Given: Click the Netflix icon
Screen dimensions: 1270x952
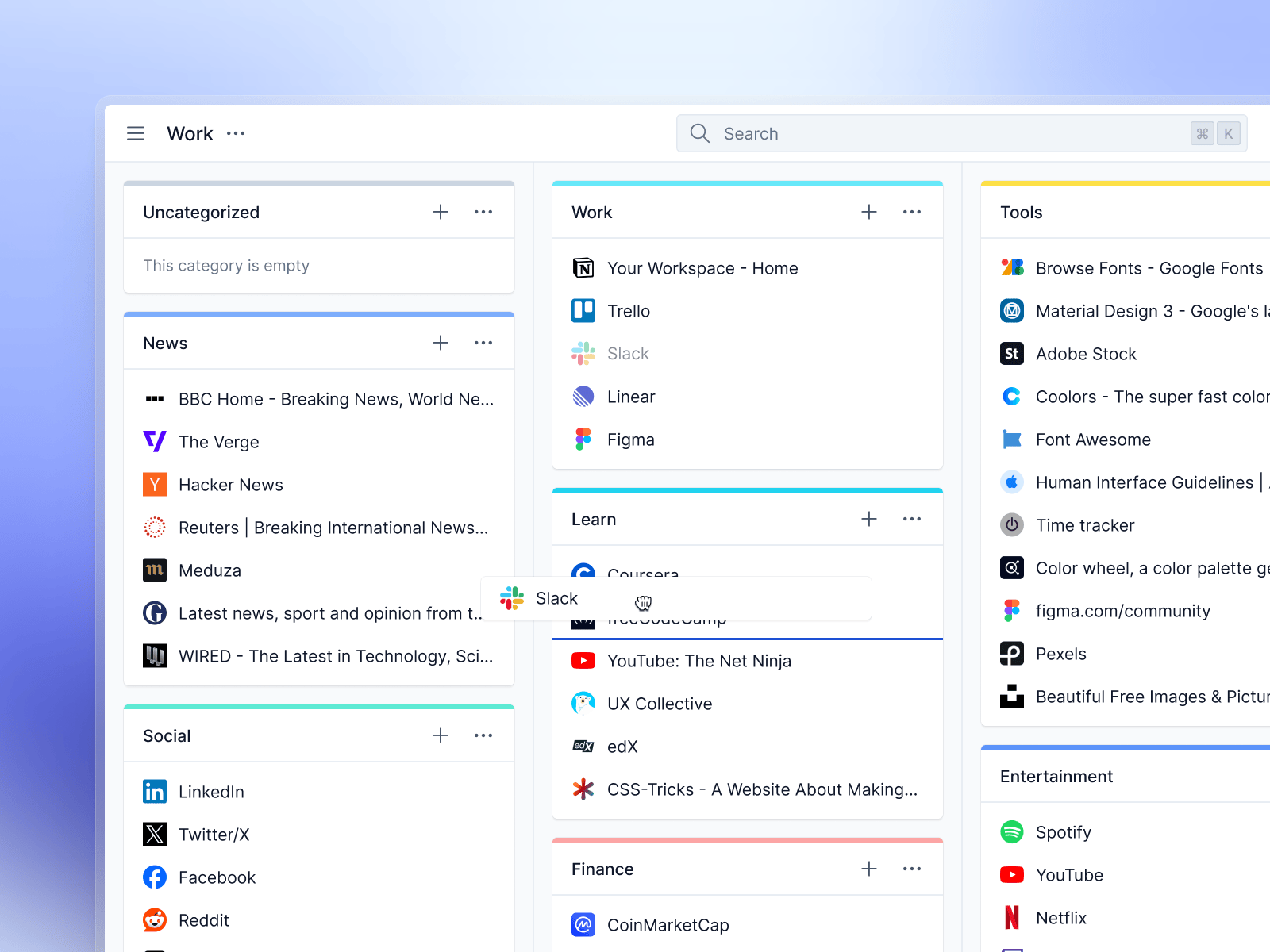Looking at the screenshot, I should 1012,918.
